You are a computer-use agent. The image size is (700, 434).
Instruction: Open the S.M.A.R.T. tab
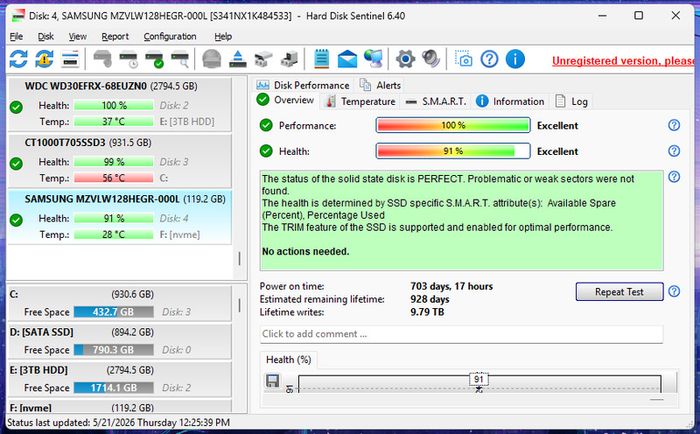point(436,101)
